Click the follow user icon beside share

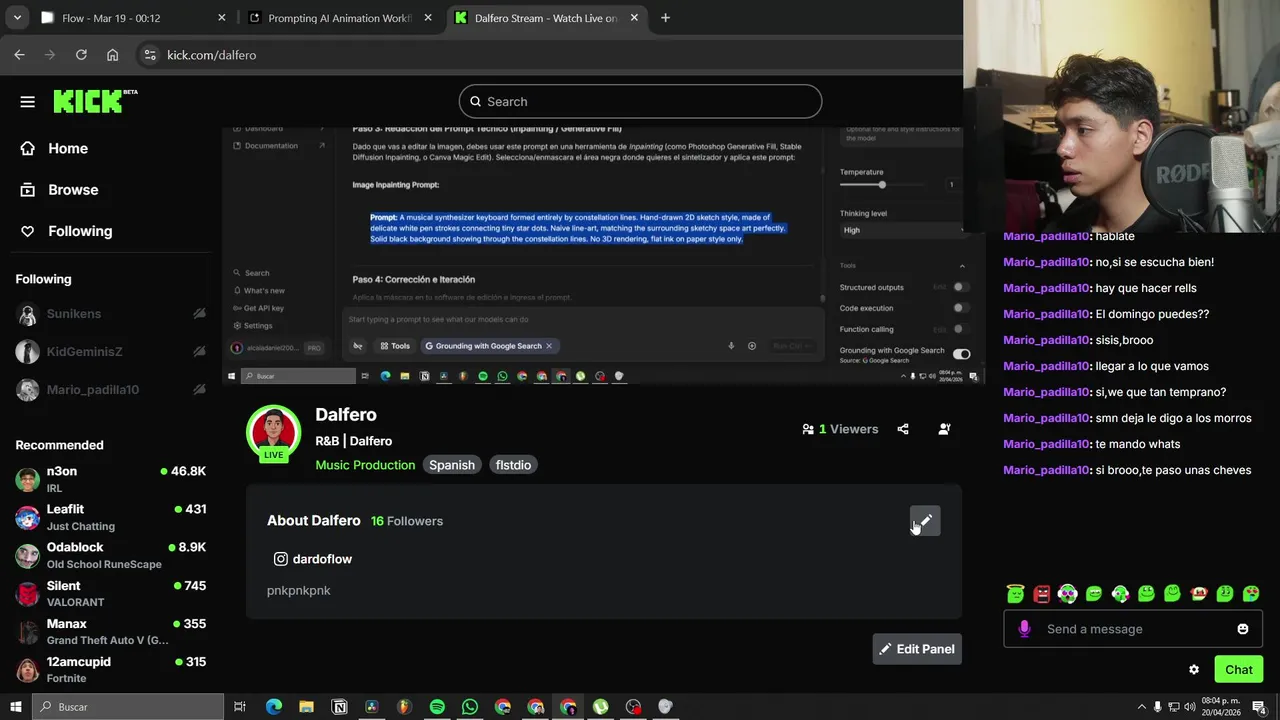[944, 429]
